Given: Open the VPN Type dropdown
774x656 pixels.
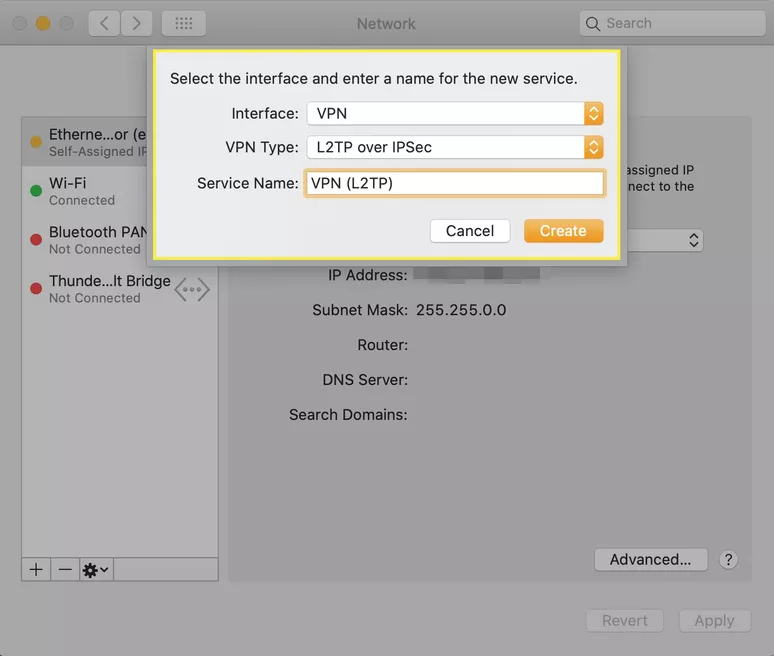Looking at the screenshot, I should click(455, 147).
